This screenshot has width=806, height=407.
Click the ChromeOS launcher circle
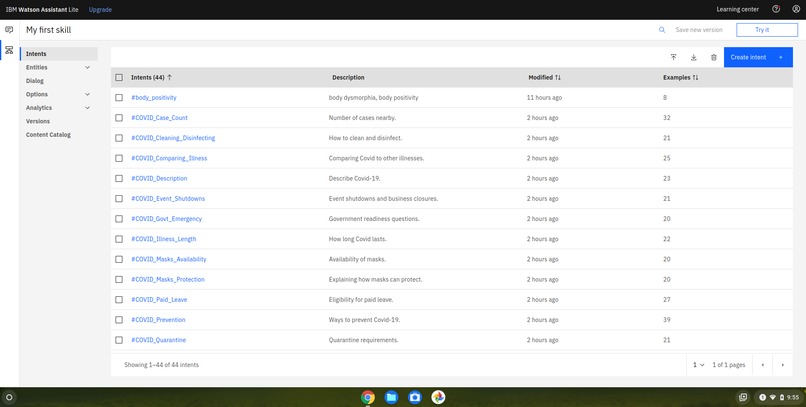click(9, 397)
